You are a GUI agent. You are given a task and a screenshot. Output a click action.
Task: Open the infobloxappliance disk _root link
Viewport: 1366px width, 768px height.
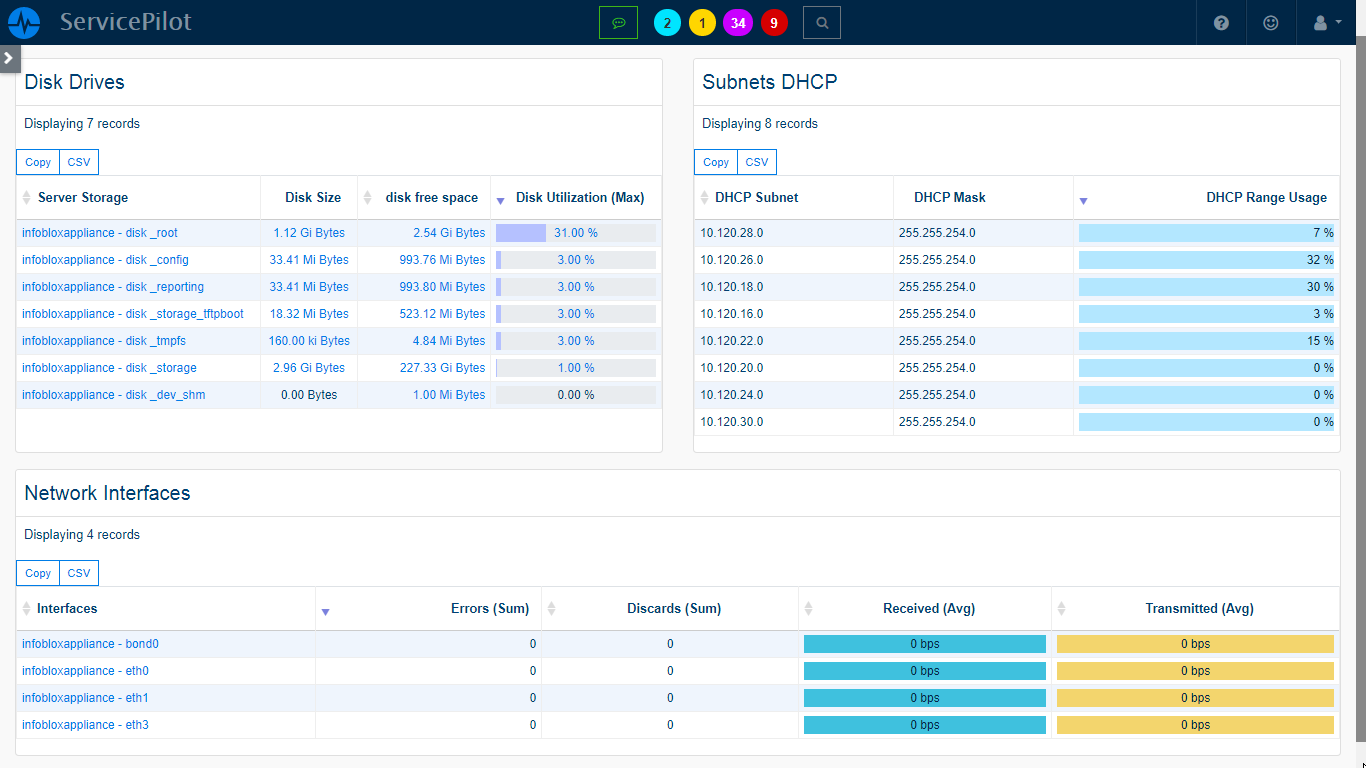coord(99,232)
